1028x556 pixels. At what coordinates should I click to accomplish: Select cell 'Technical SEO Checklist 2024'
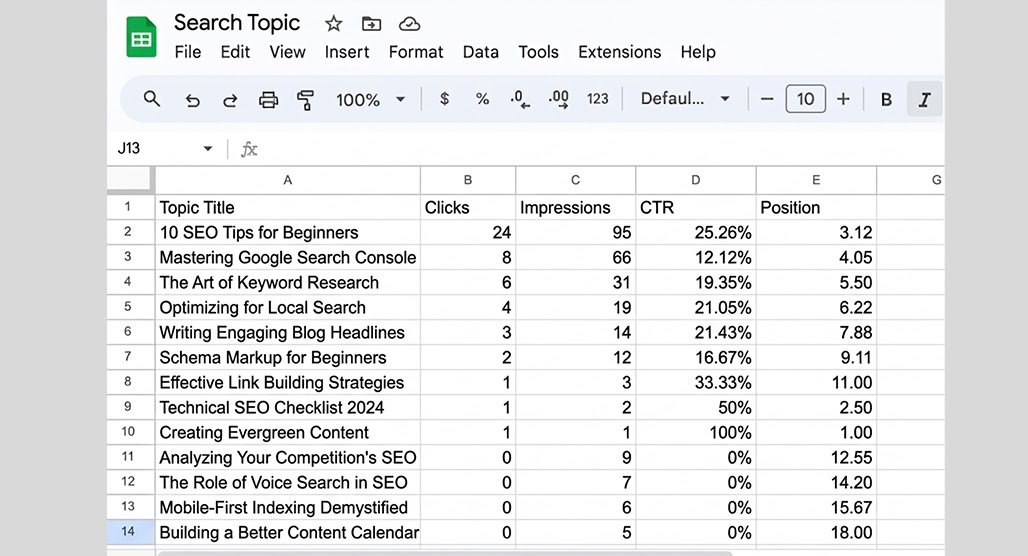tap(288, 407)
